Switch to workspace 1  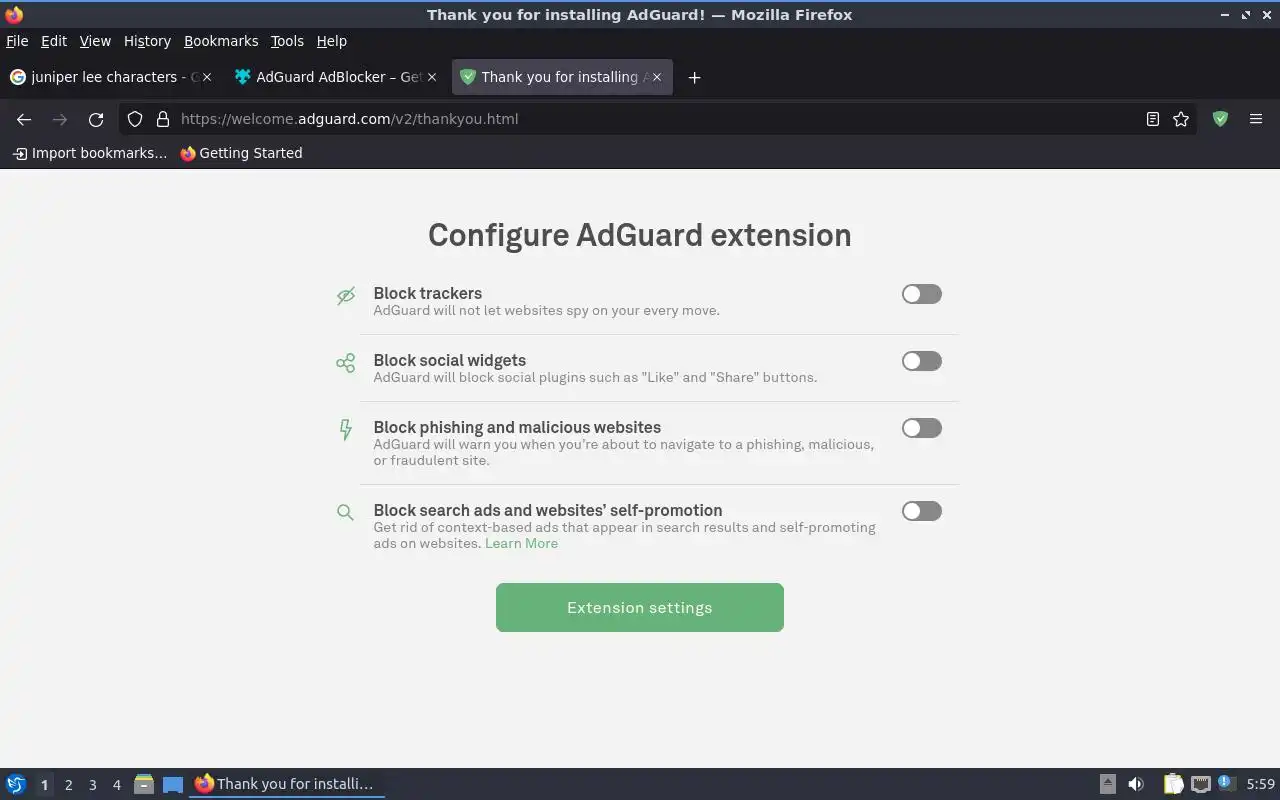[x=44, y=785]
